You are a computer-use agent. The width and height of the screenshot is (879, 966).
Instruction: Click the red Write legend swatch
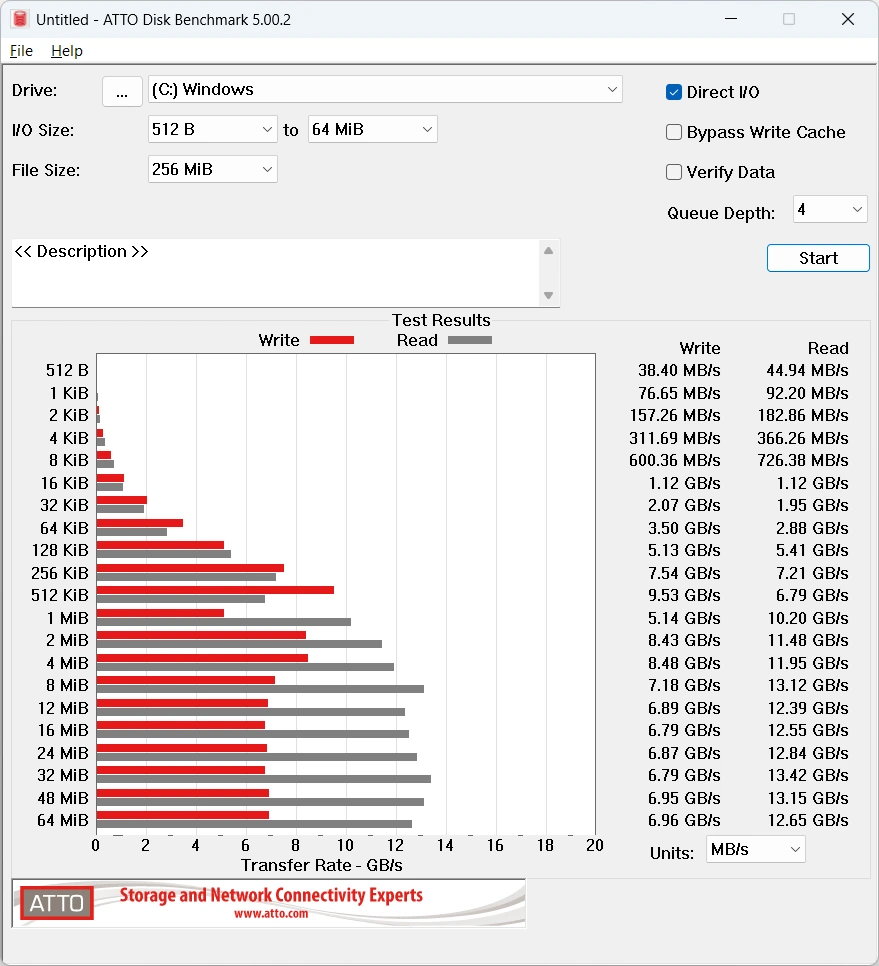point(332,340)
